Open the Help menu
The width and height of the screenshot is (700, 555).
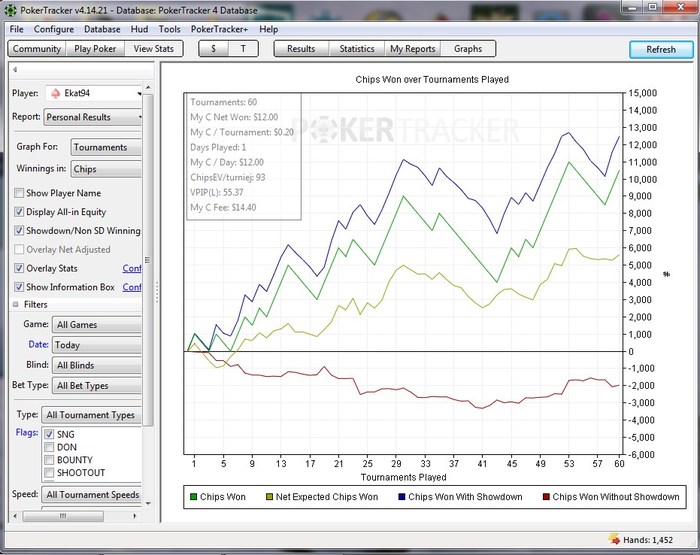tap(269, 29)
